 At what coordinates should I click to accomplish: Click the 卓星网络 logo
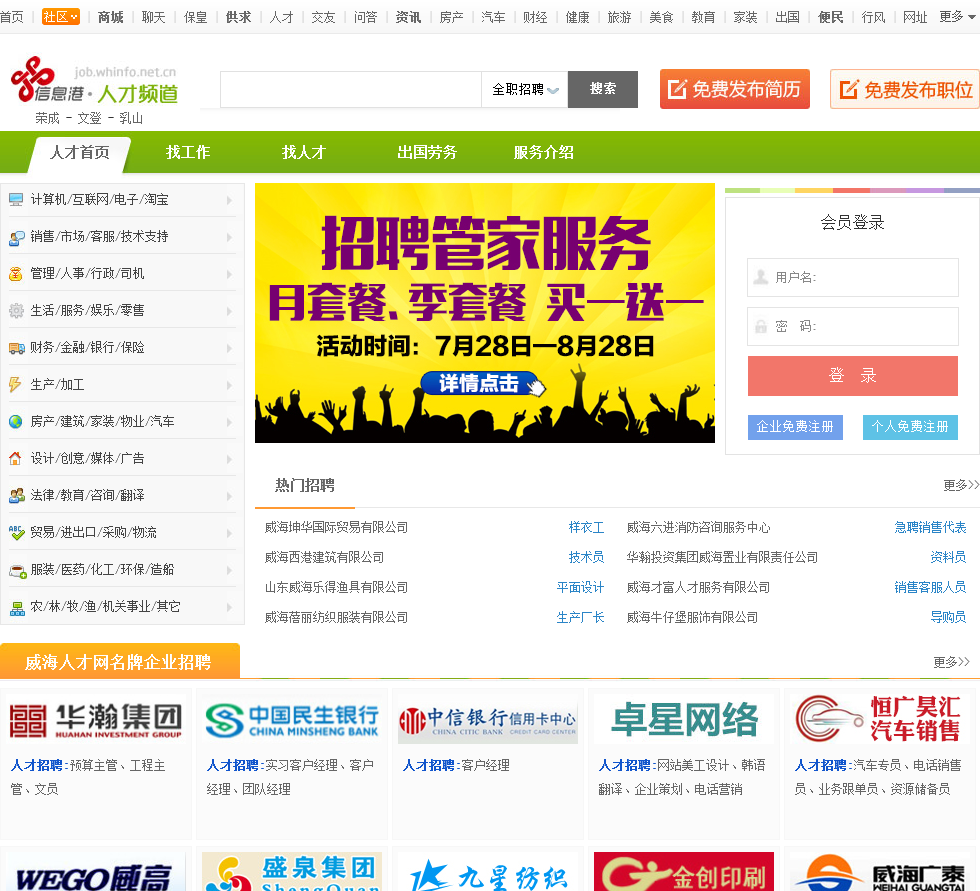(x=684, y=719)
